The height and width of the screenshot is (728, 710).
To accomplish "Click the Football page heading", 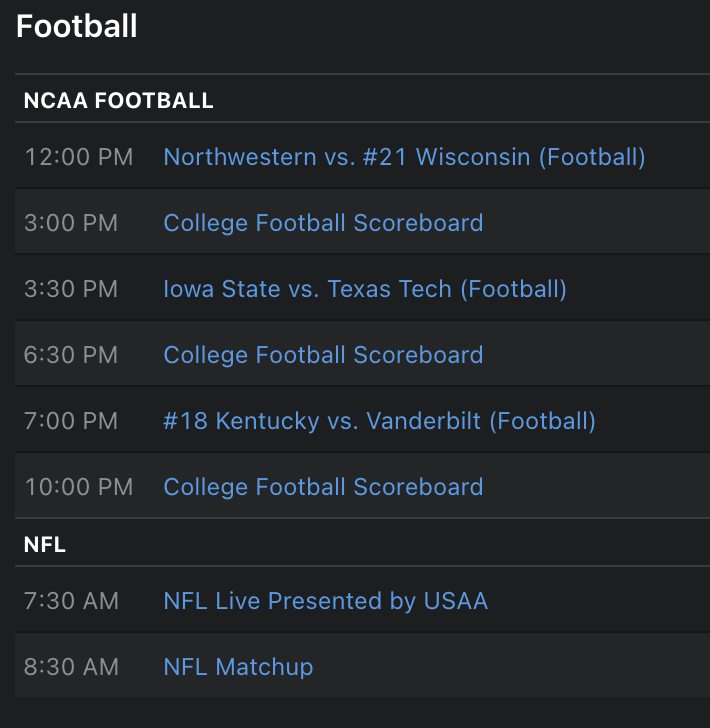I will pyautogui.click(x=77, y=27).
